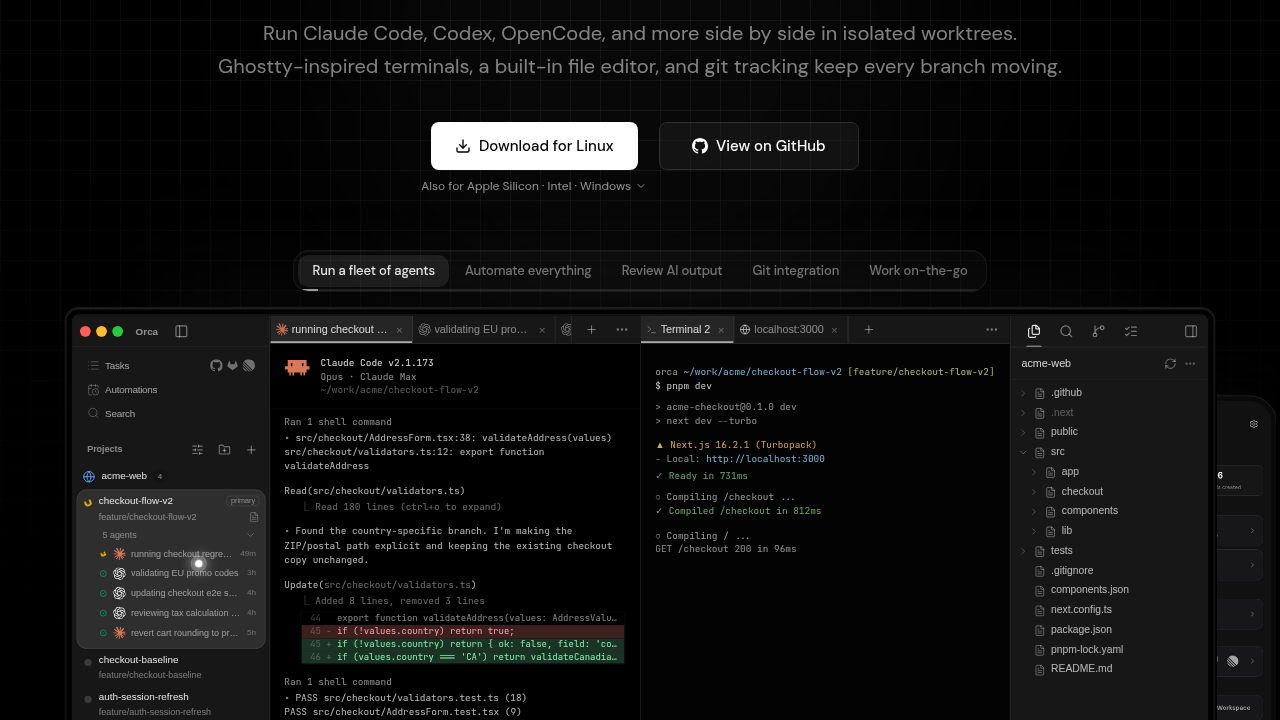Collapse the src folder
Viewport: 1280px width, 720px height.
pyautogui.click(x=1110, y=452)
